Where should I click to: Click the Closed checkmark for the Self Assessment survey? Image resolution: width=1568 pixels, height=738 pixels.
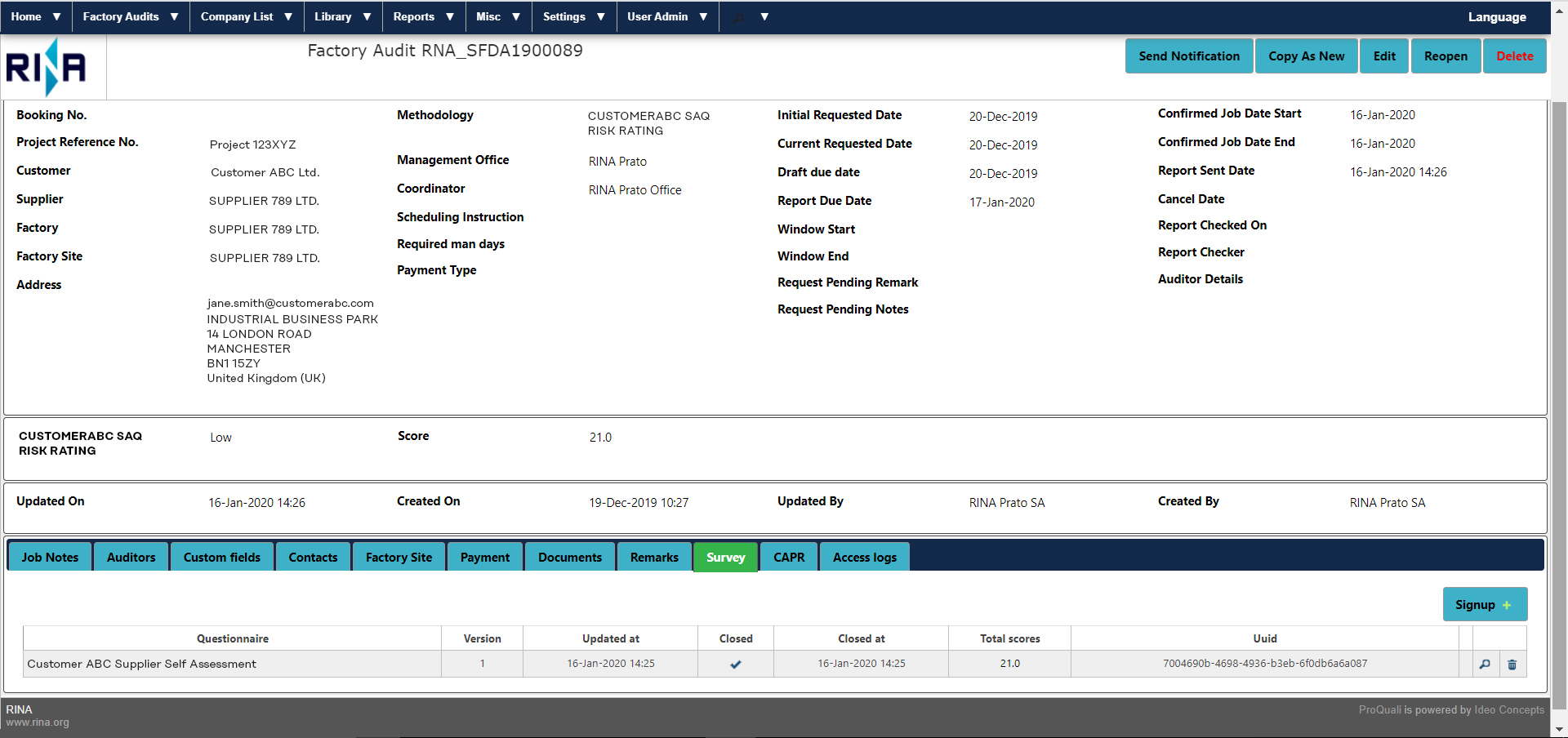[735, 665]
